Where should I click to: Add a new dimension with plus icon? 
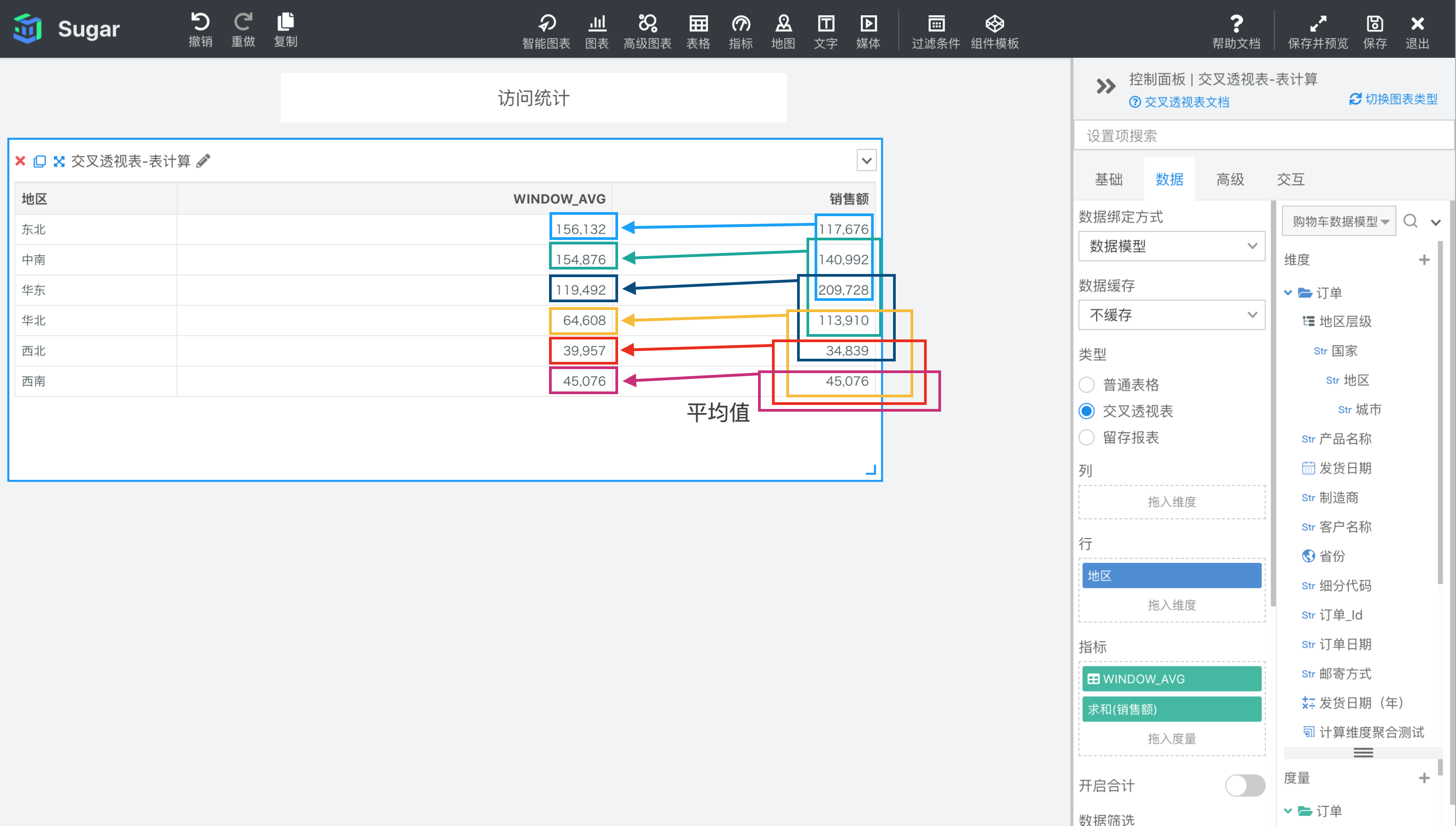point(1424,260)
